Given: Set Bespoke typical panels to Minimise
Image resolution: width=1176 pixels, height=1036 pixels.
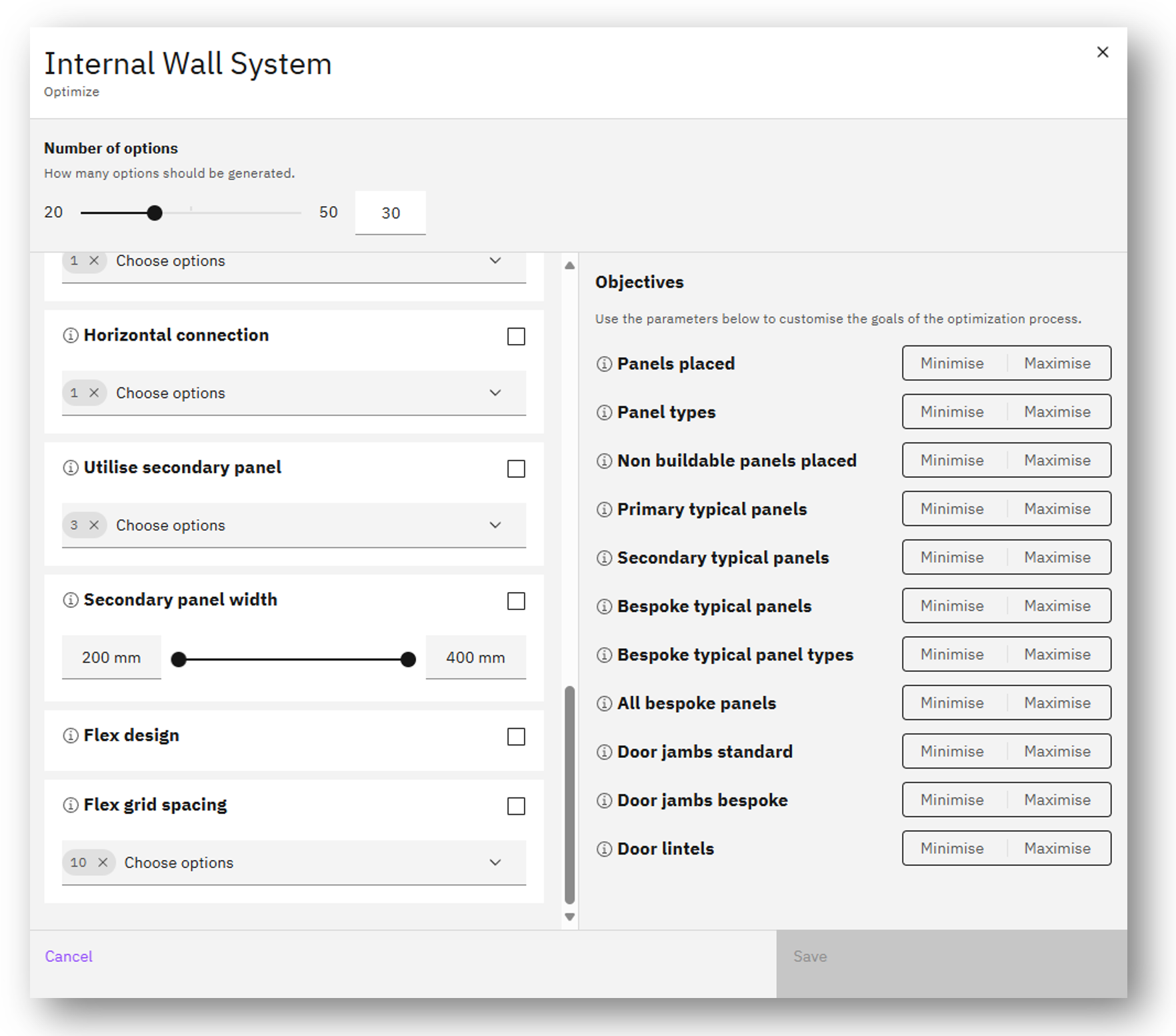Looking at the screenshot, I should pos(954,606).
